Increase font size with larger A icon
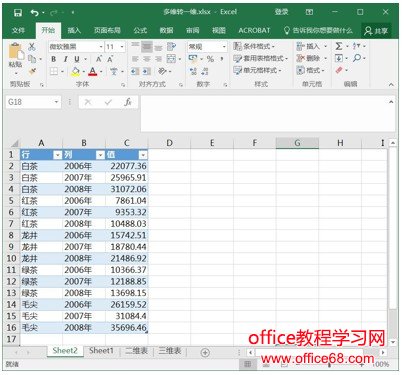This screenshot has height=375, width=404. point(99,59)
